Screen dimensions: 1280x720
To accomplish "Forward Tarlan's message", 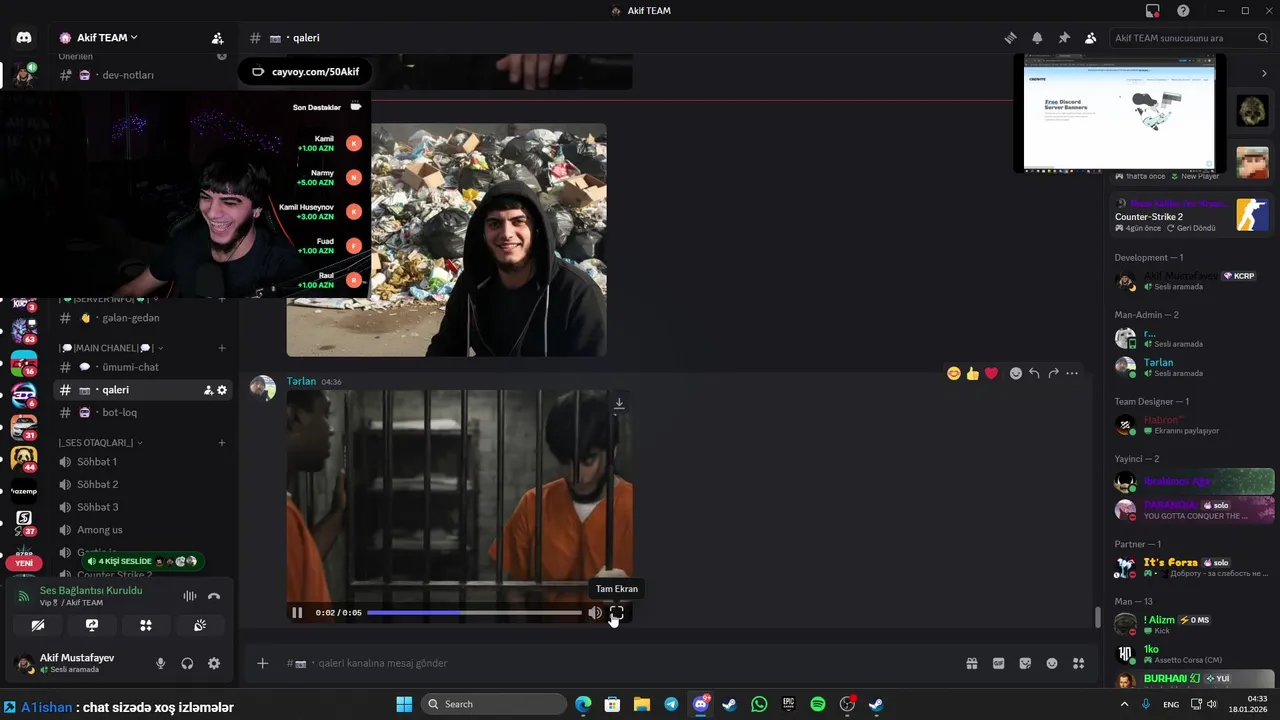I will coord(1053,373).
